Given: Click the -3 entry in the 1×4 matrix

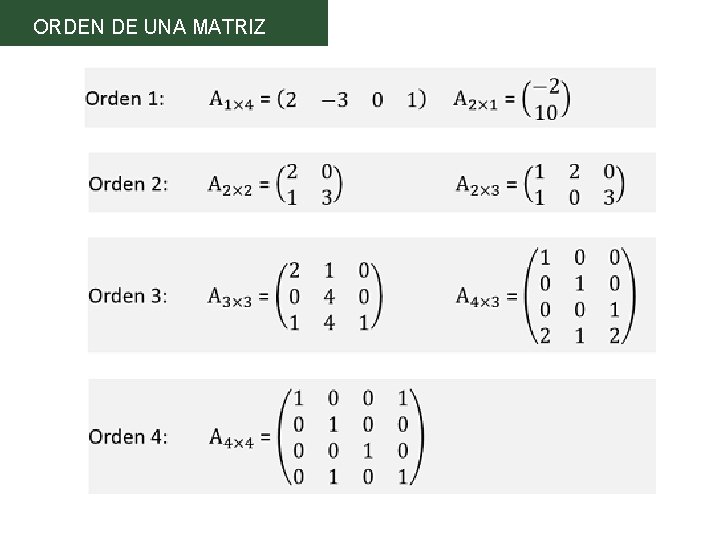Looking at the screenshot, I should pyautogui.click(x=335, y=100).
